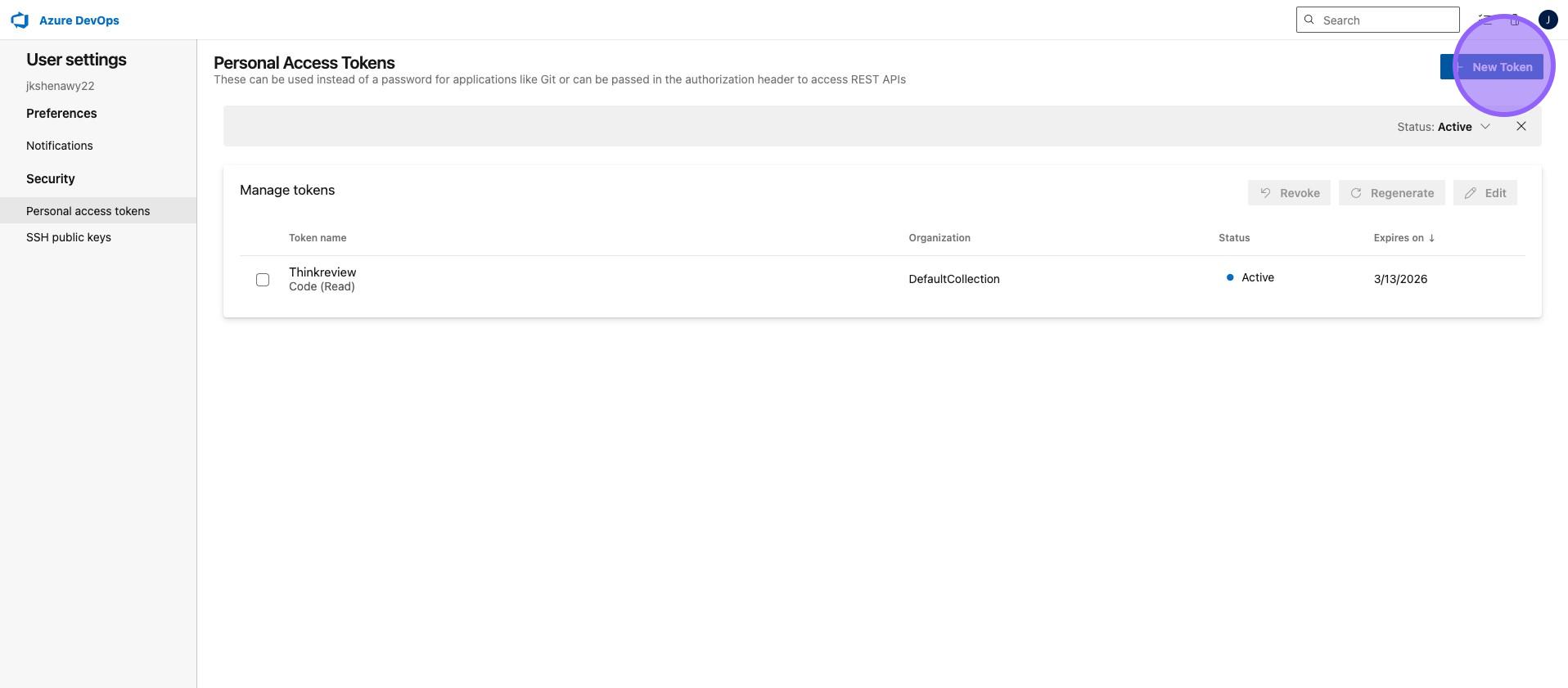Click the DefaultCollection organization cell

[954, 279]
